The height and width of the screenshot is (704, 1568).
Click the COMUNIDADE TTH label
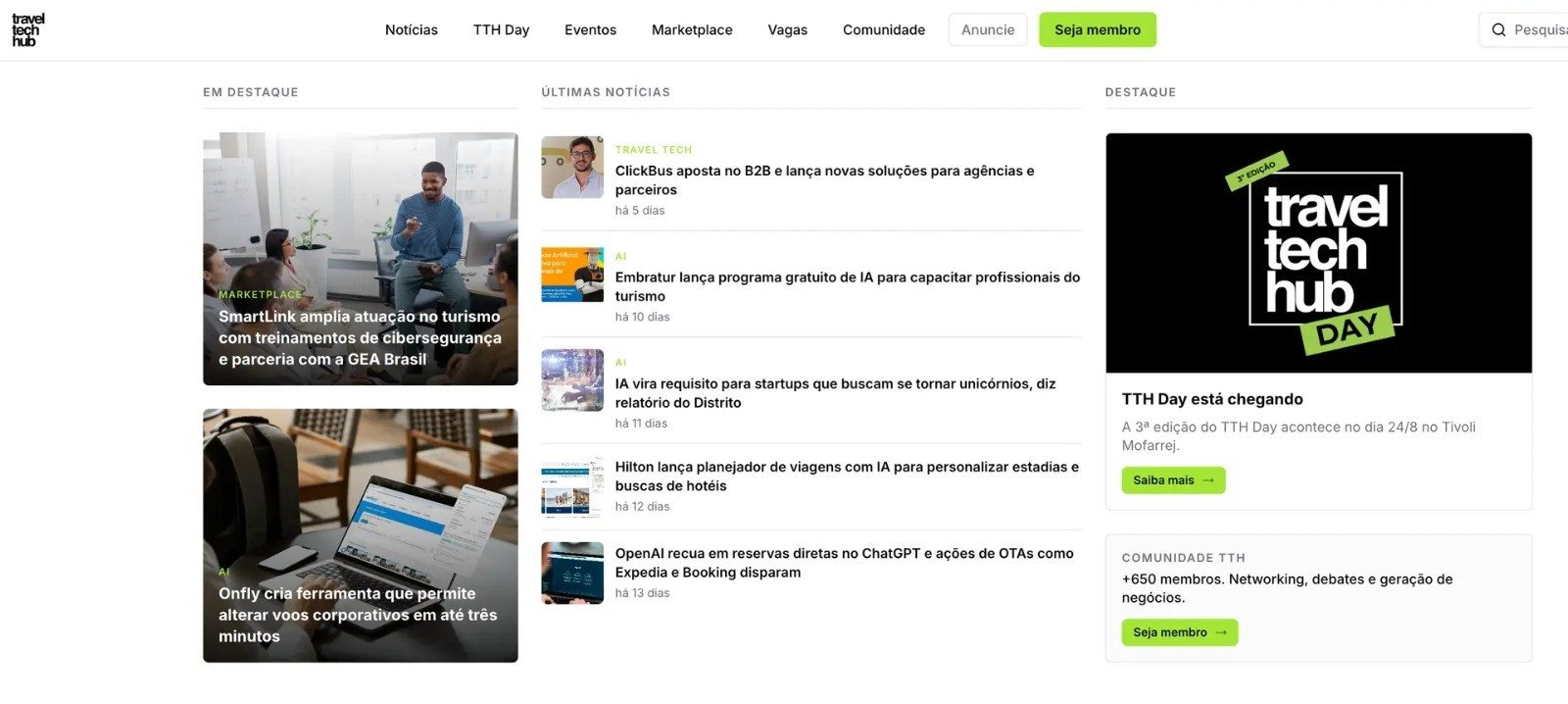click(1184, 558)
